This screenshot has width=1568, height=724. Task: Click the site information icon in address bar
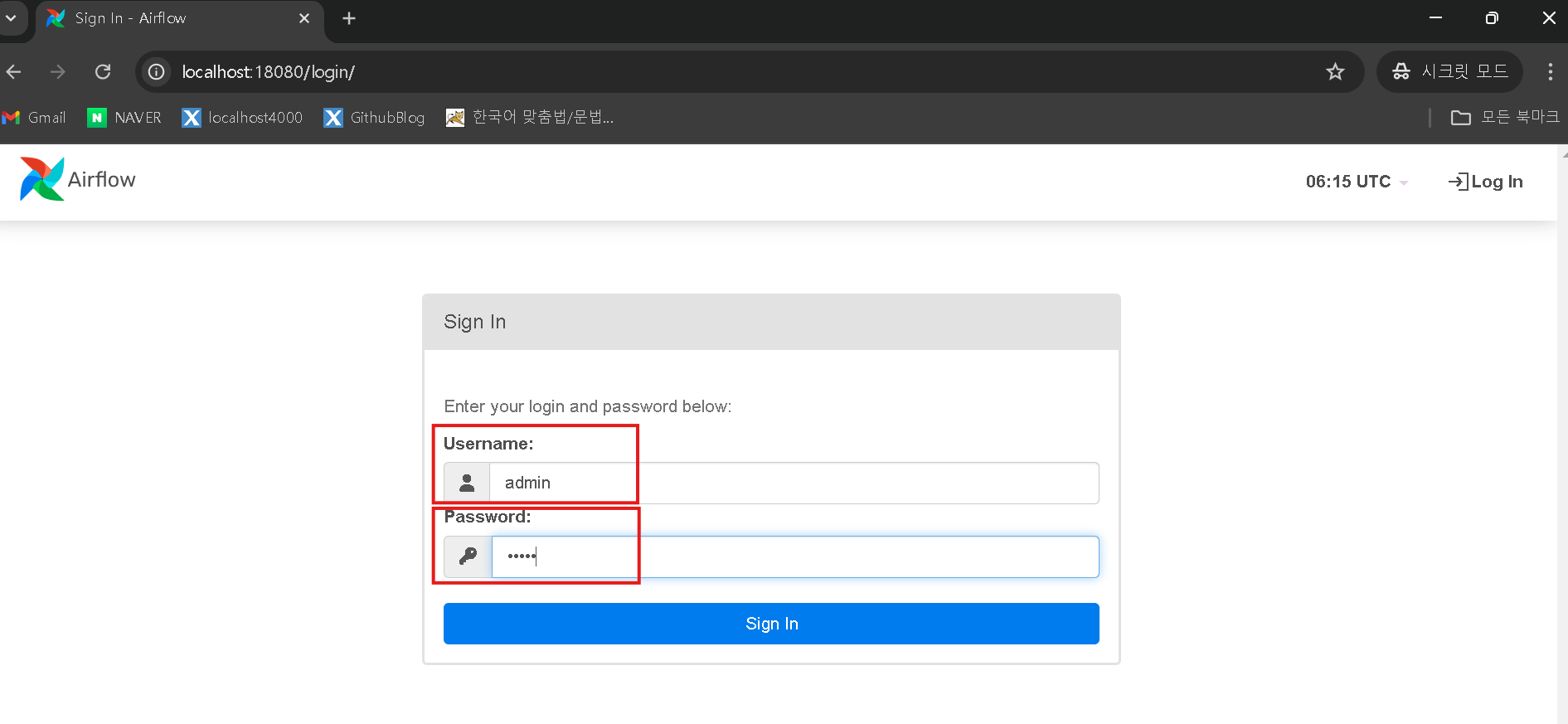156,72
